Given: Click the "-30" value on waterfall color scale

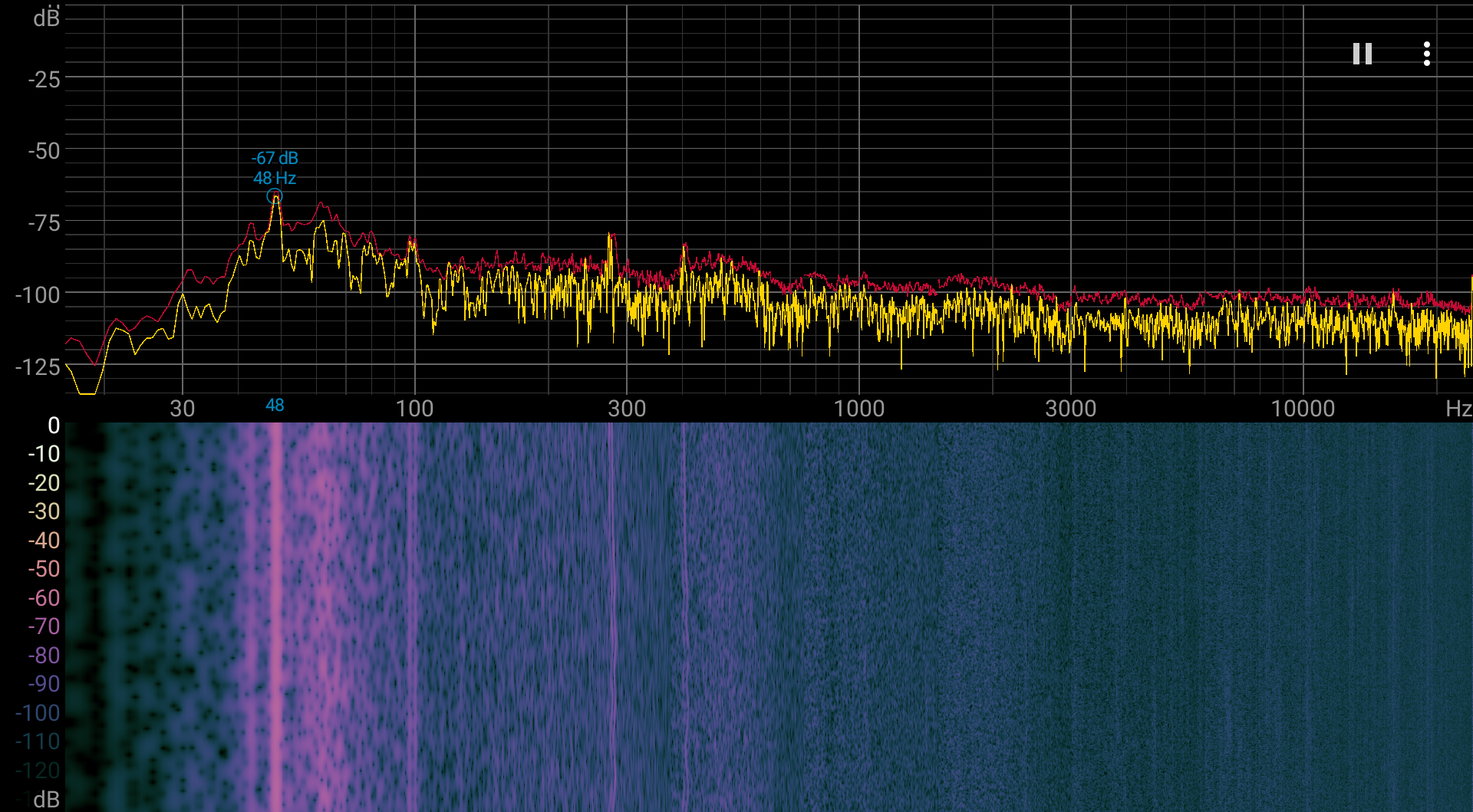Looking at the screenshot, I should tap(44, 511).
